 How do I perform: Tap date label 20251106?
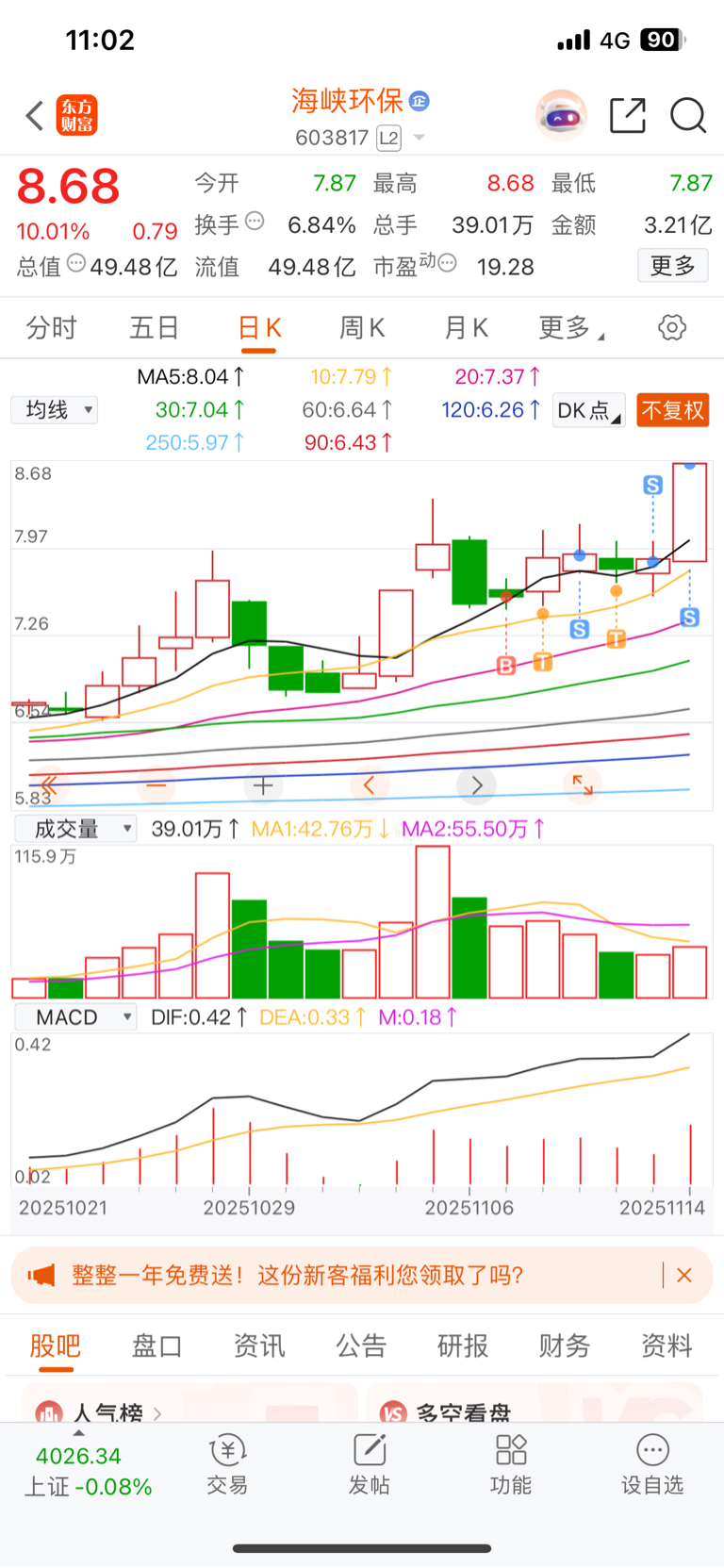tap(469, 1208)
